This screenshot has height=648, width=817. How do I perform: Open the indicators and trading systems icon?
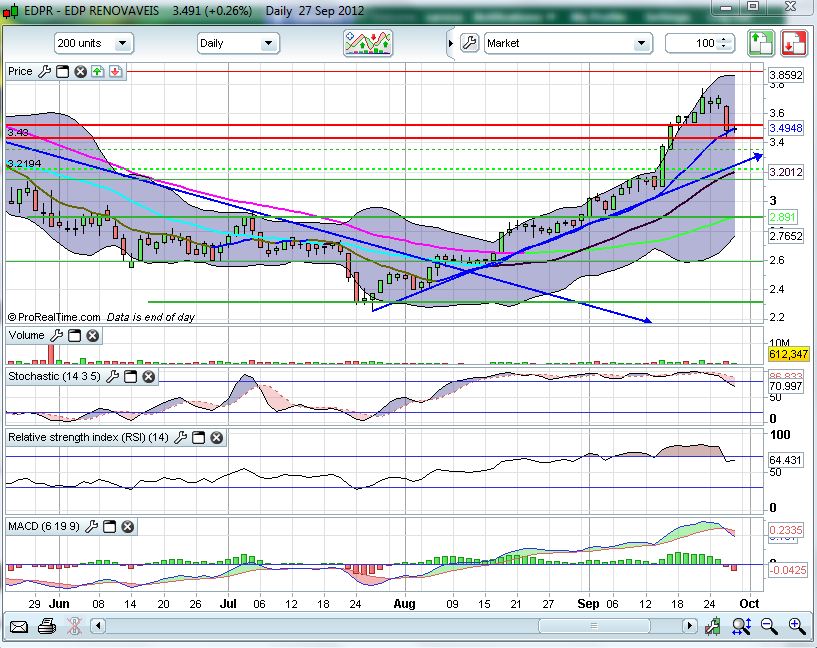(368, 43)
